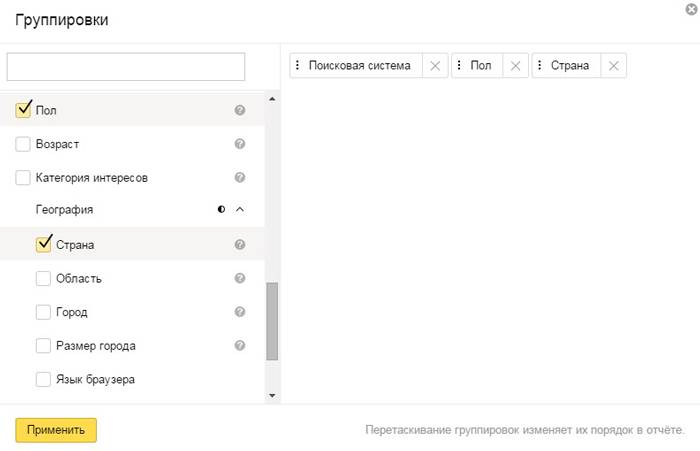The width and height of the screenshot is (700, 451).
Task: Click help icon next to Область
Action: tap(240, 278)
